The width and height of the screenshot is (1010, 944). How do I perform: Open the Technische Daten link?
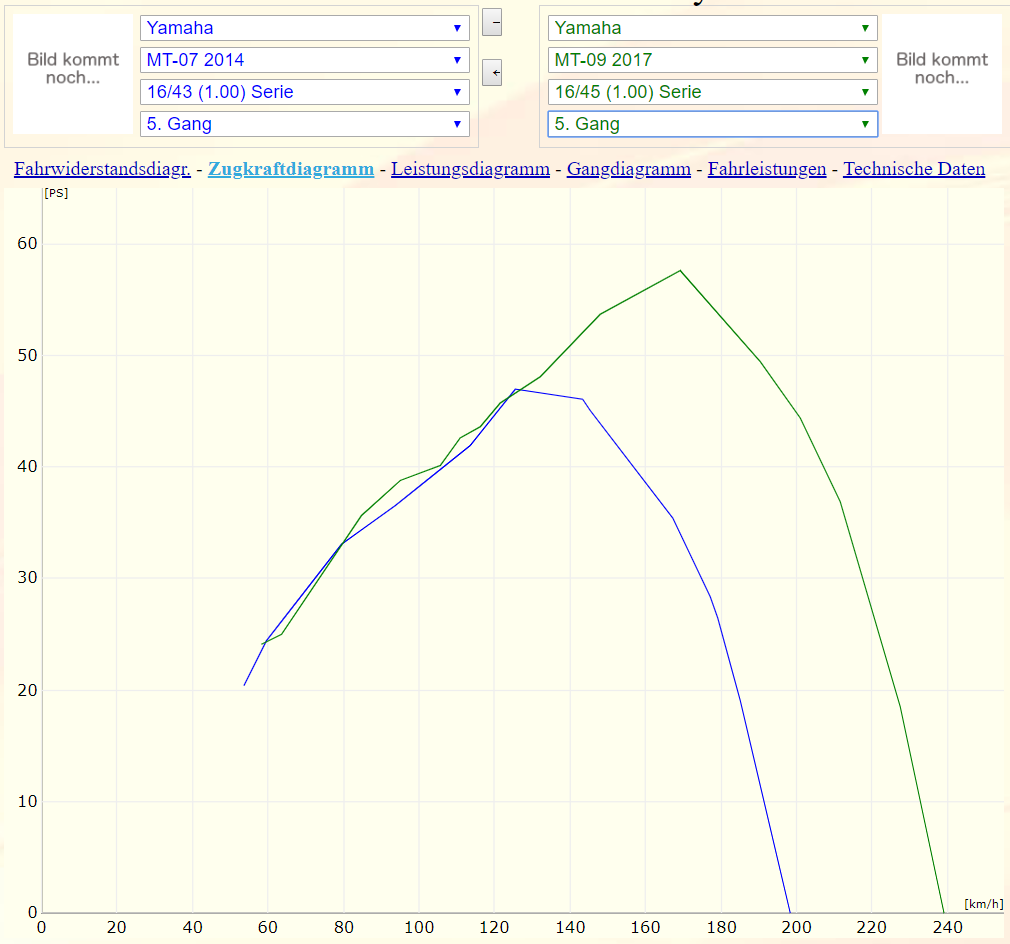(914, 169)
